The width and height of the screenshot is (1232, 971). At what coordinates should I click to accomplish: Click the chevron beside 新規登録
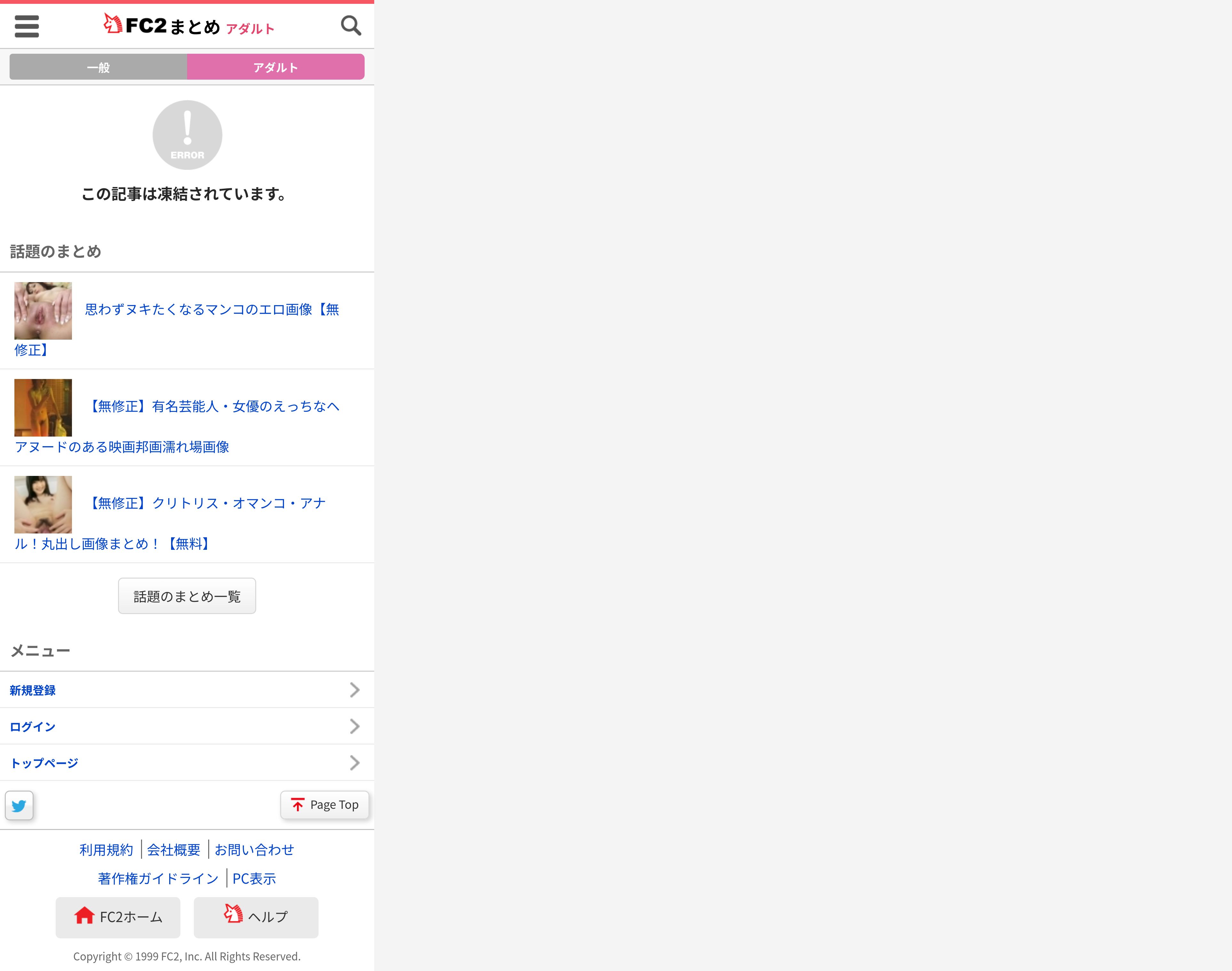[x=355, y=690]
